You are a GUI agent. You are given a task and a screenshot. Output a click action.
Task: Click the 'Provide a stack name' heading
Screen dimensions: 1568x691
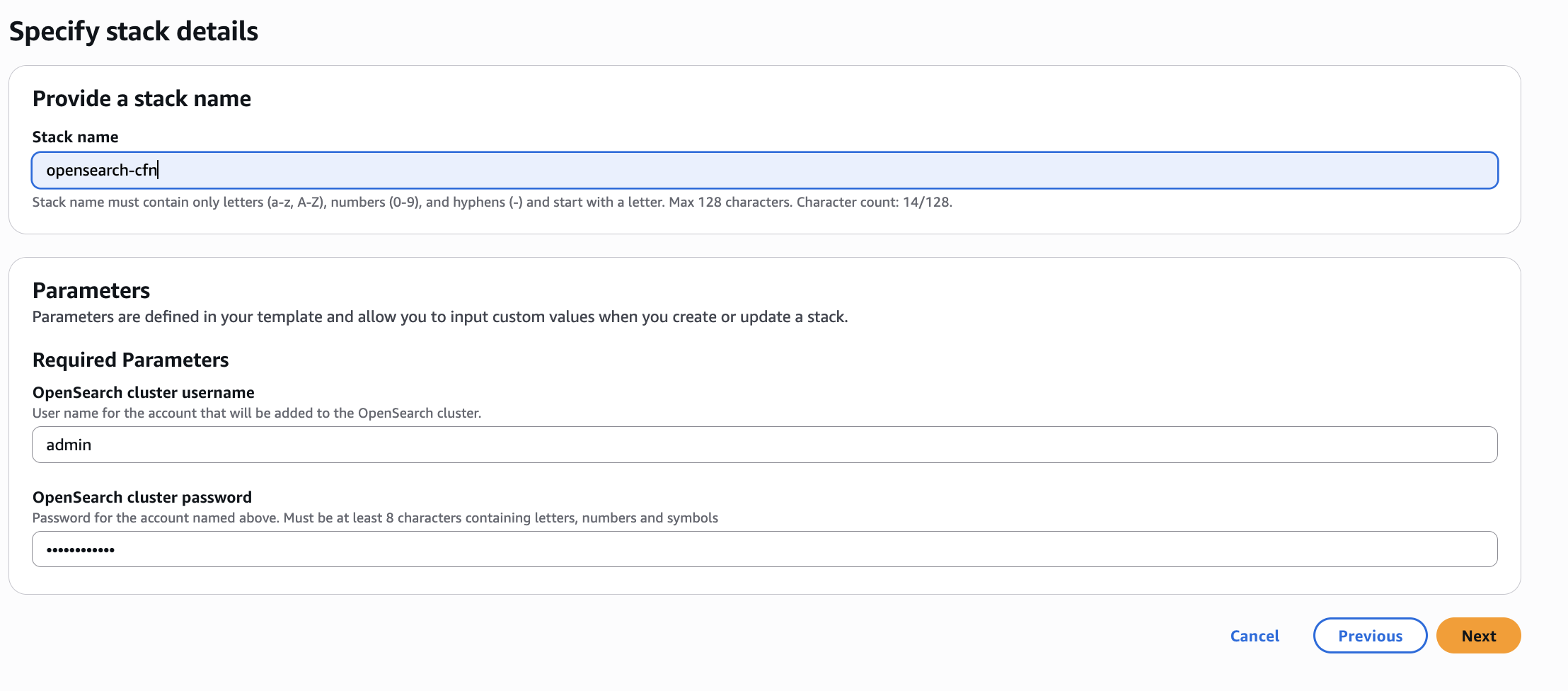142,98
